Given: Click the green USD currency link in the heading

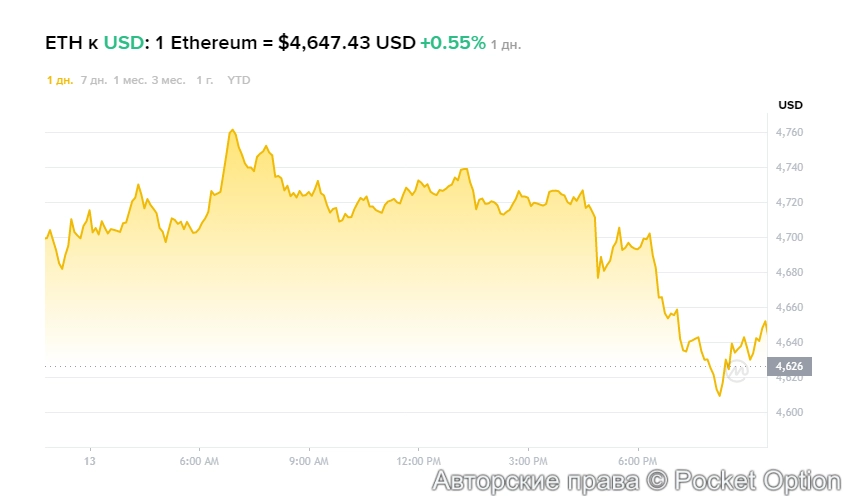Looking at the screenshot, I should [x=123, y=43].
